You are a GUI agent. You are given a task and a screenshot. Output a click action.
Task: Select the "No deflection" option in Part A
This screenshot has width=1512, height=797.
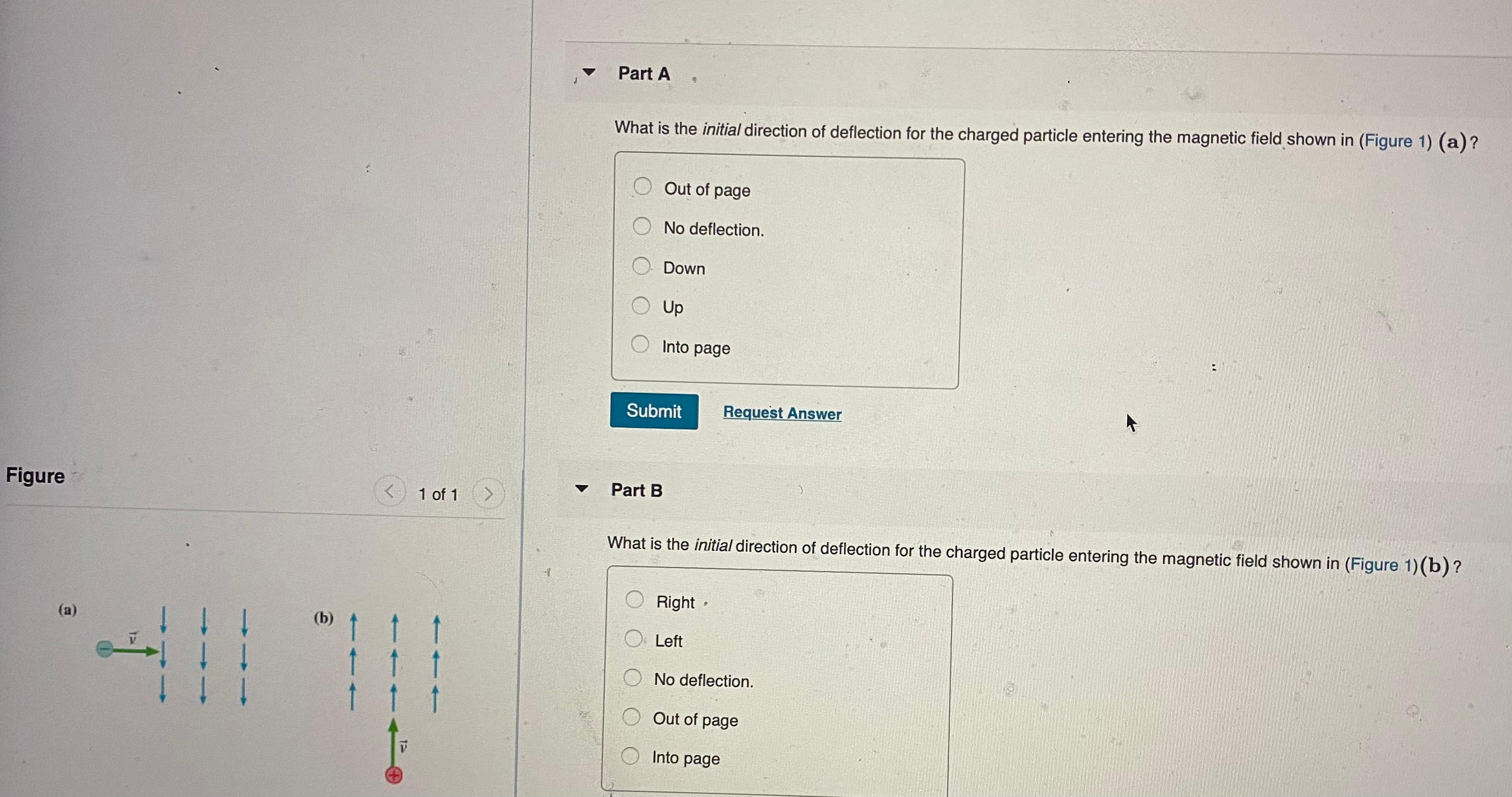[x=643, y=226]
